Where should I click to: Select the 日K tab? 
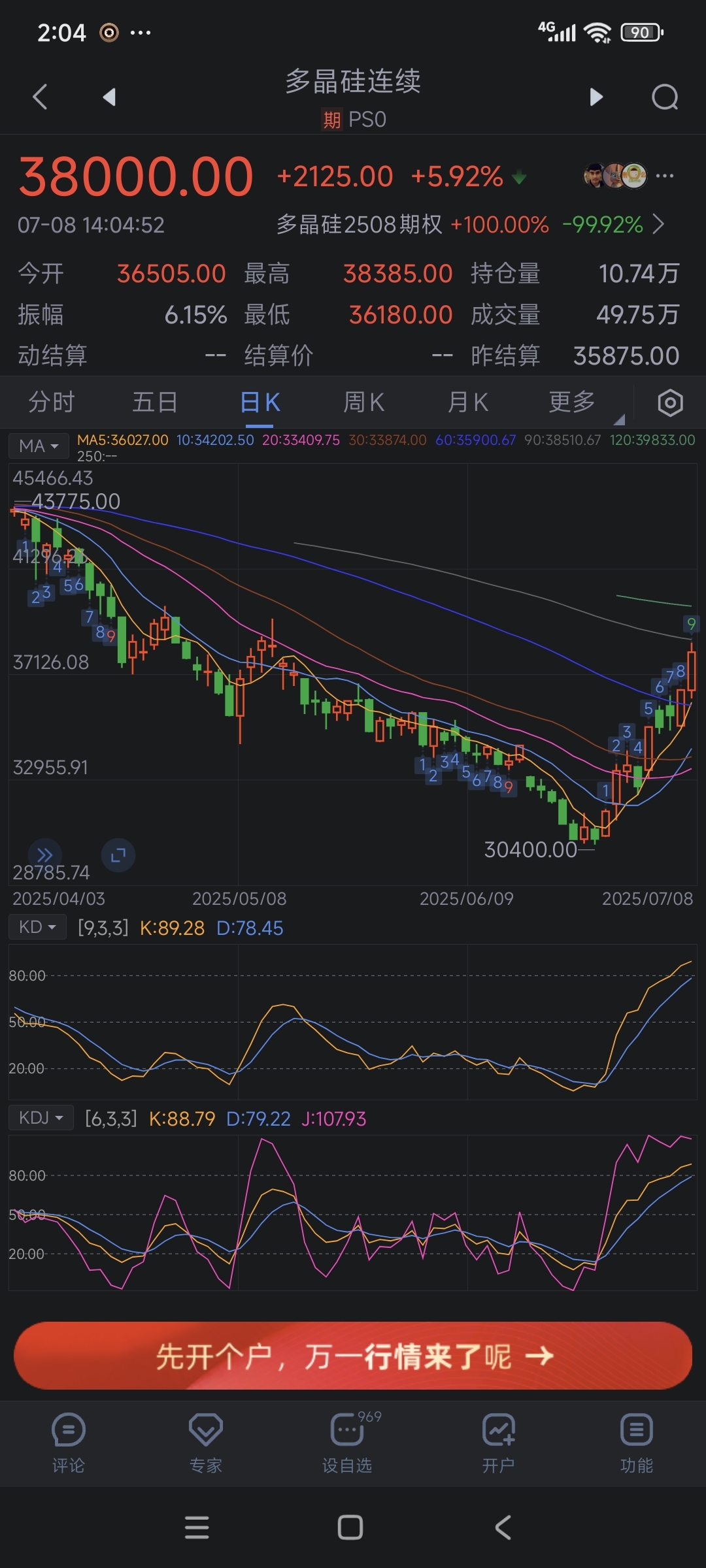pos(260,402)
